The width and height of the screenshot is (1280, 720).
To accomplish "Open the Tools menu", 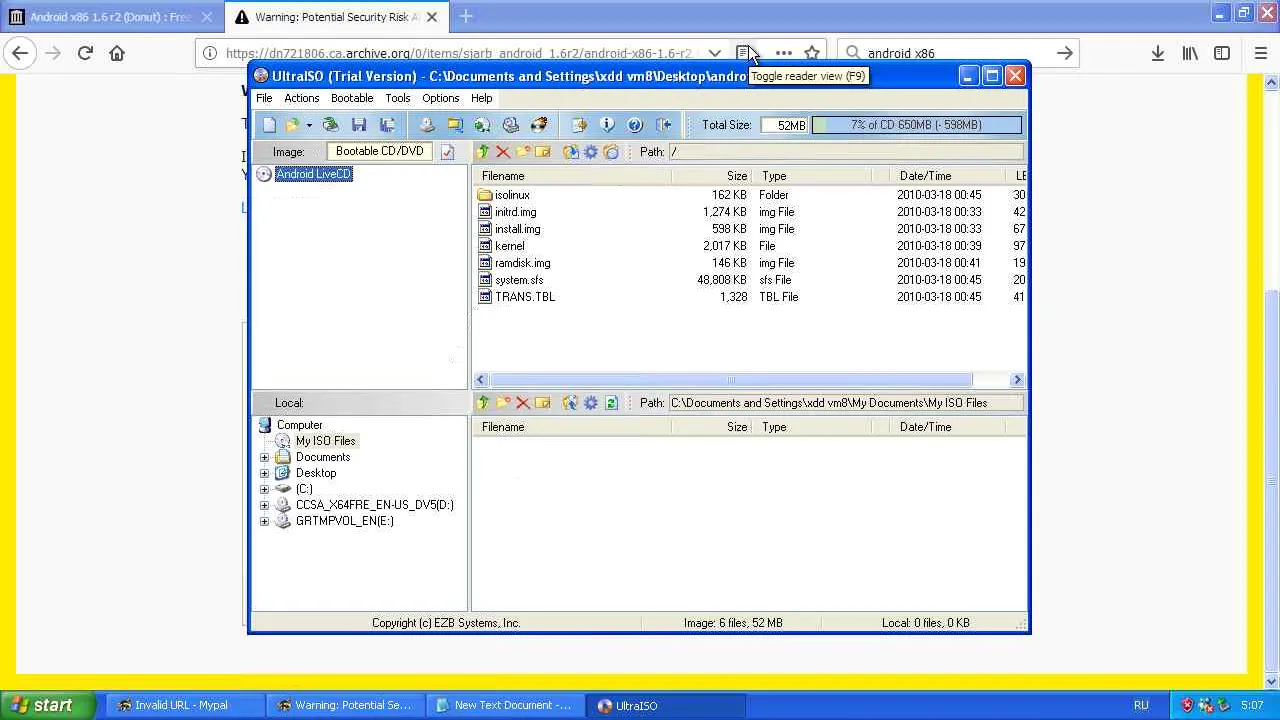I will click(397, 98).
